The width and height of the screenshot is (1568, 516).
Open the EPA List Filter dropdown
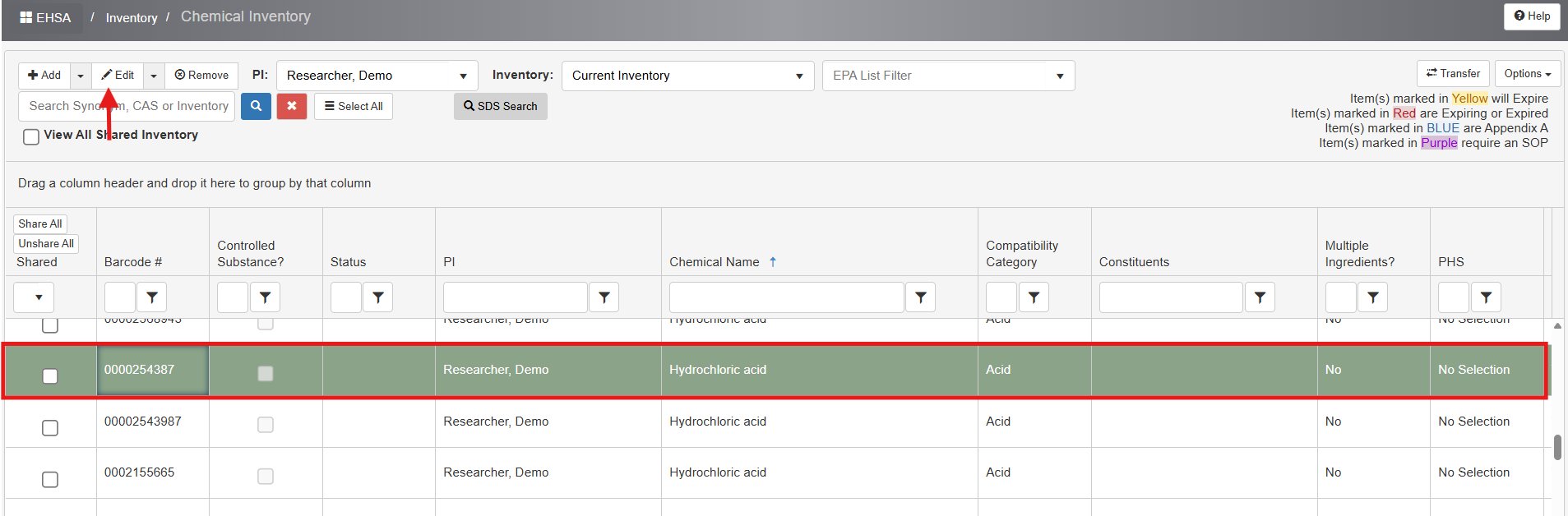[948, 76]
